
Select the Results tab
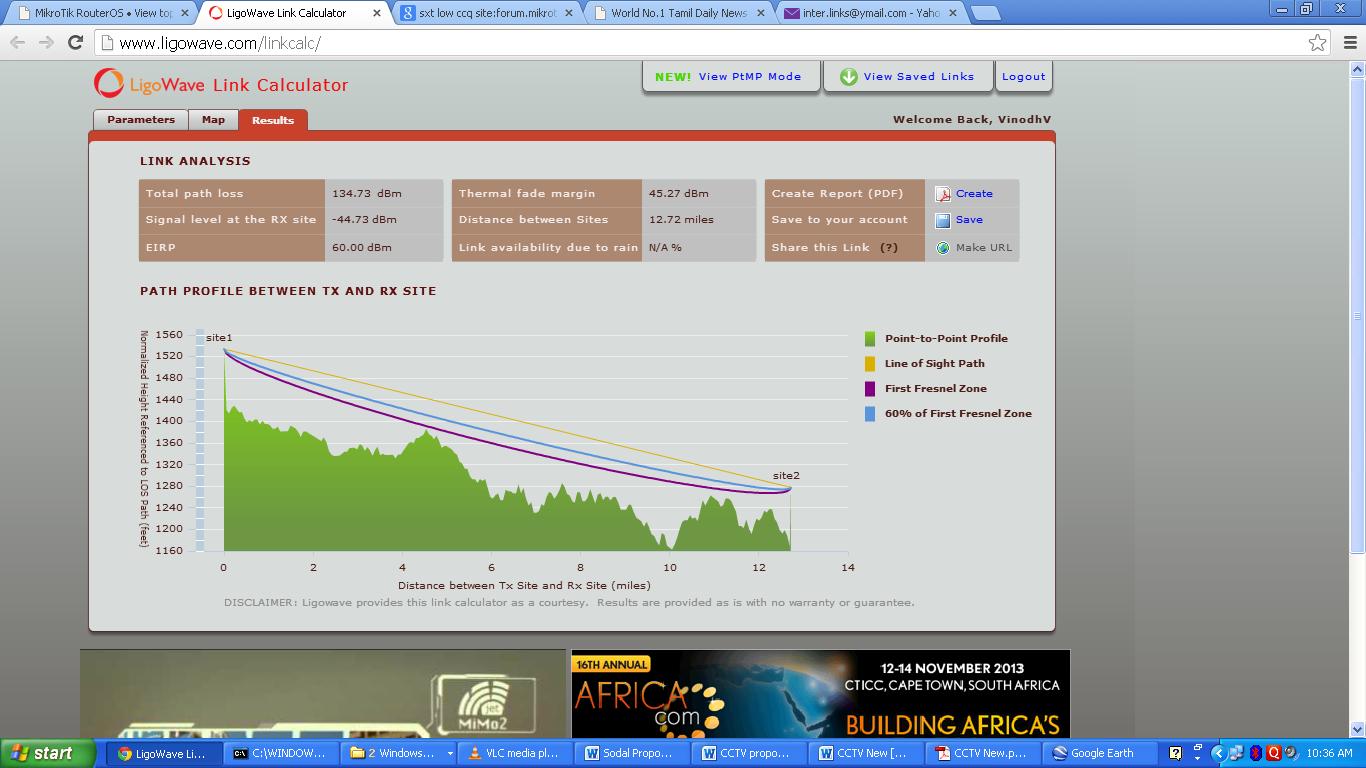[273, 120]
